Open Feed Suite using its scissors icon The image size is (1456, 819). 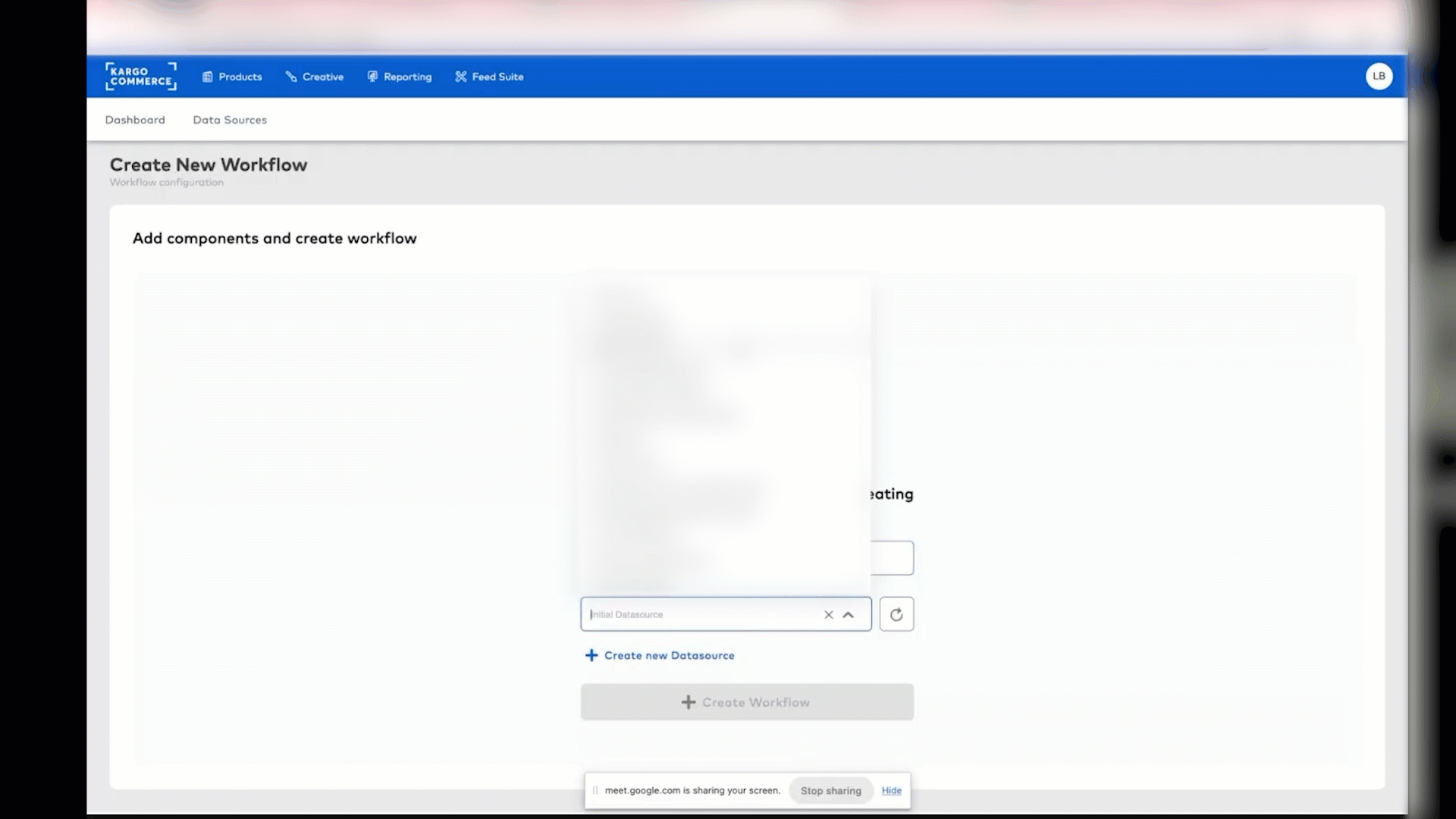pos(460,77)
